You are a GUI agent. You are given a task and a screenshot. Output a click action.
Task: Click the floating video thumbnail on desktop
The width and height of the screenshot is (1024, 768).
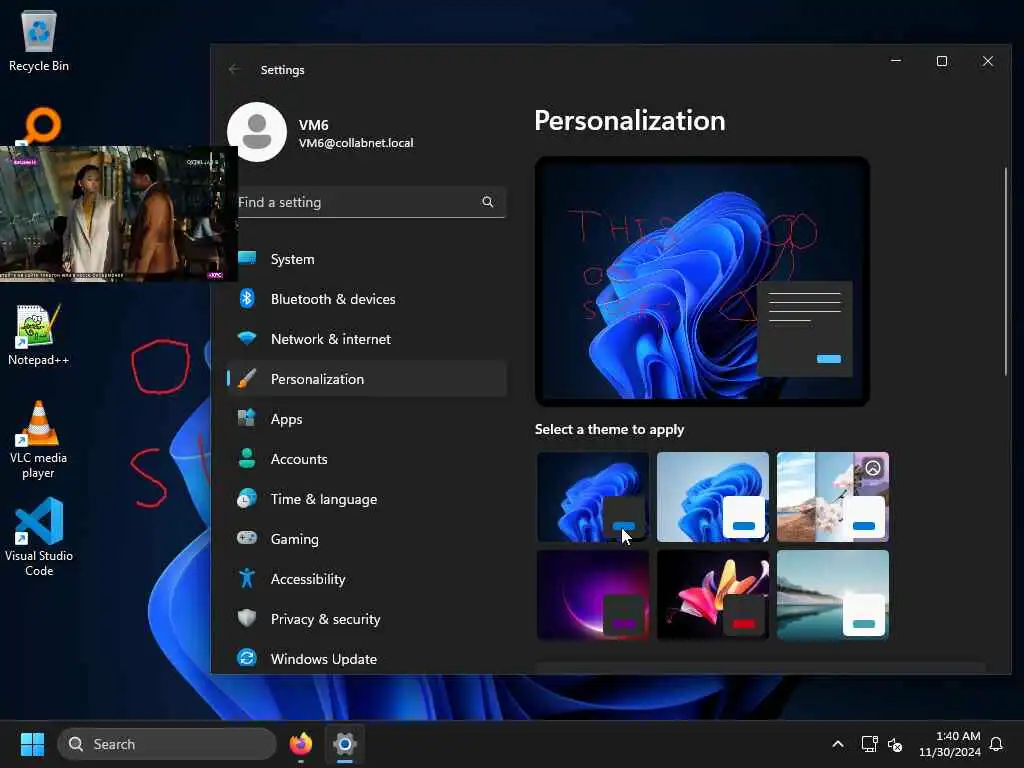point(118,214)
